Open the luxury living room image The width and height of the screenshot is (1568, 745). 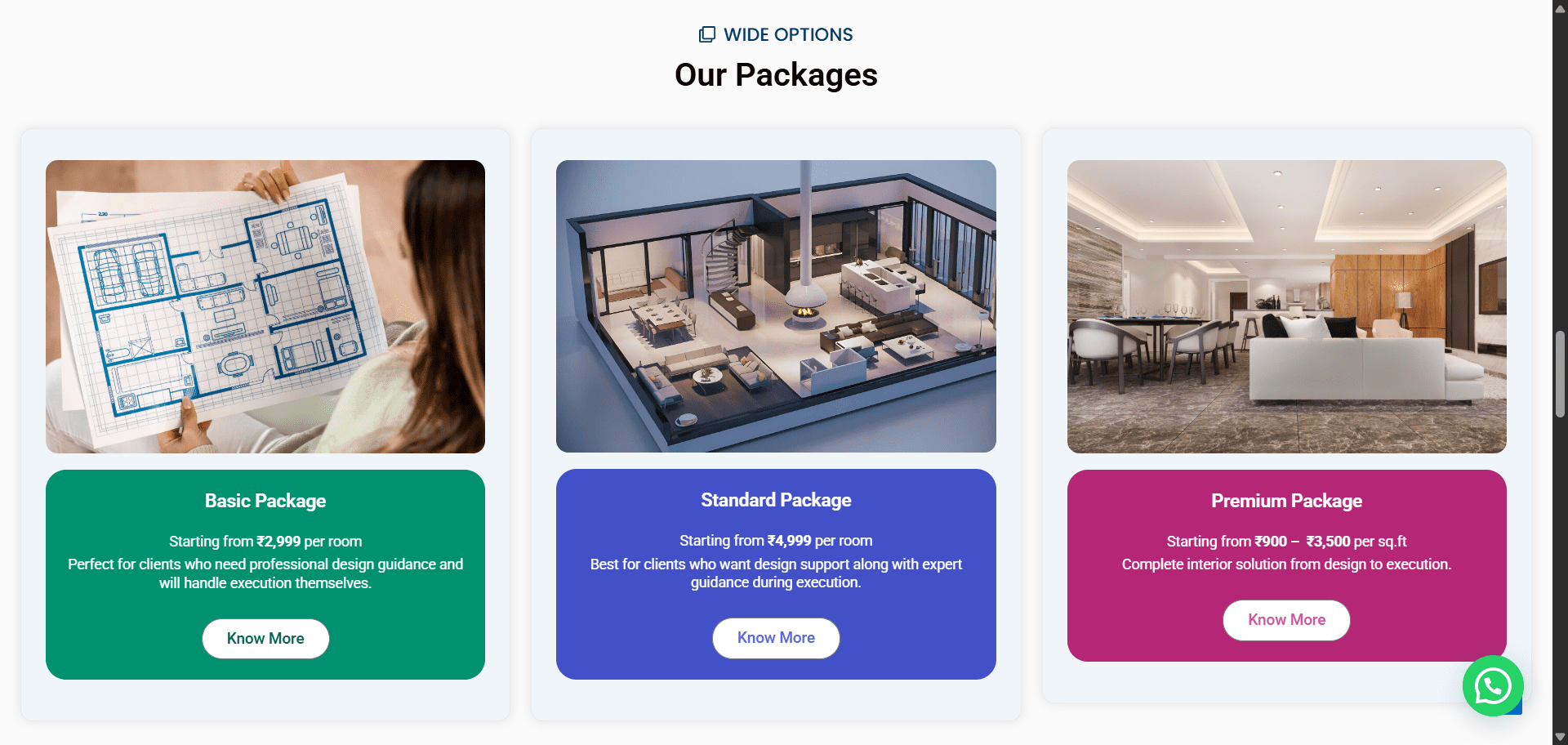1286,306
